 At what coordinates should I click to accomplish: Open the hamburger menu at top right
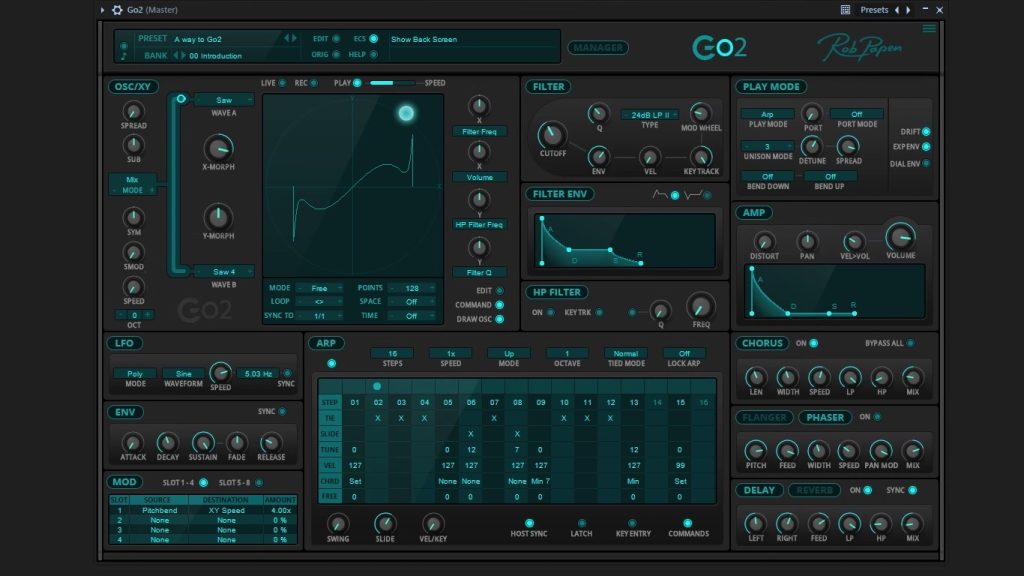pos(929,28)
